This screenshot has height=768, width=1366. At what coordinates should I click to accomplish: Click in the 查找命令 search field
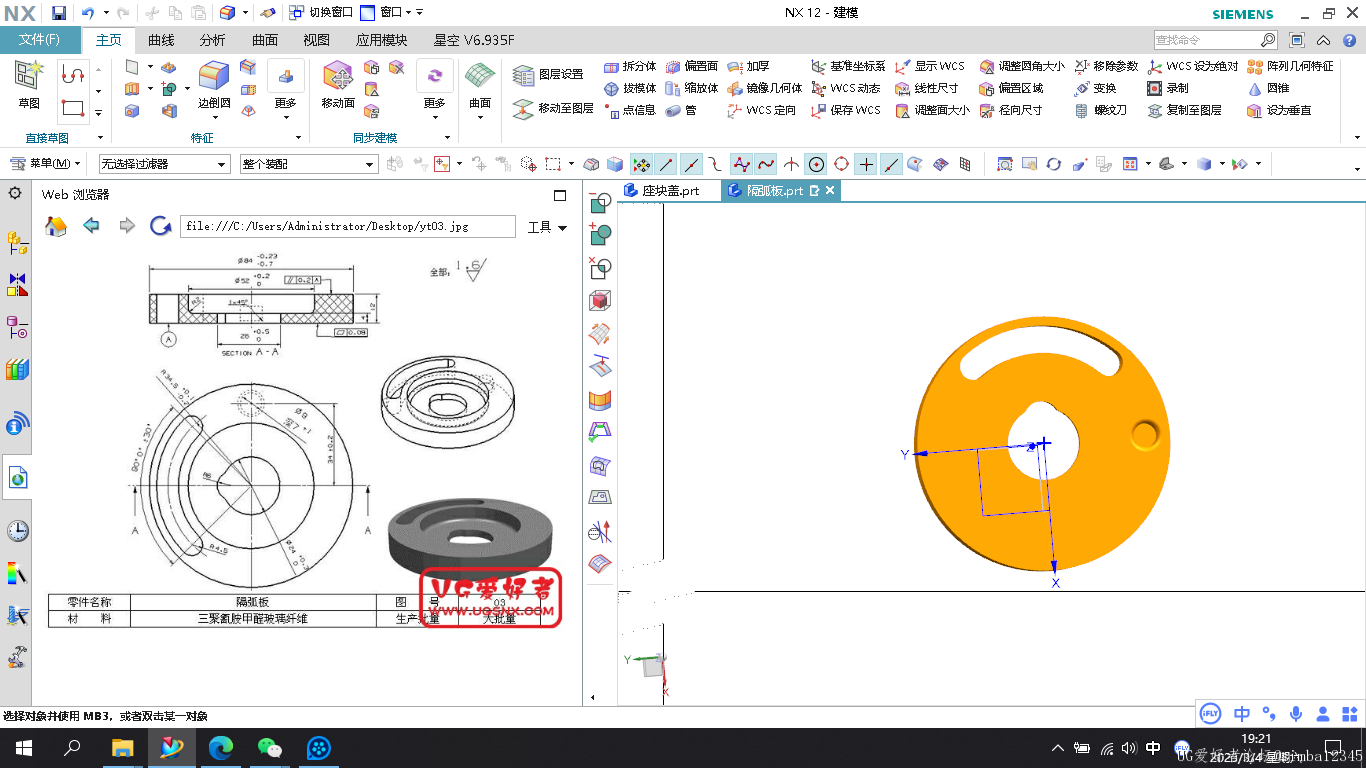click(1206, 40)
